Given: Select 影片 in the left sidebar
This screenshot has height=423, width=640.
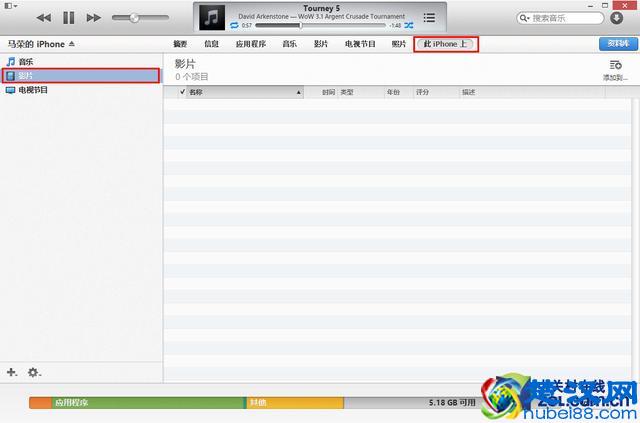Looking at the screenshot, I should click(x=81, y=76).
